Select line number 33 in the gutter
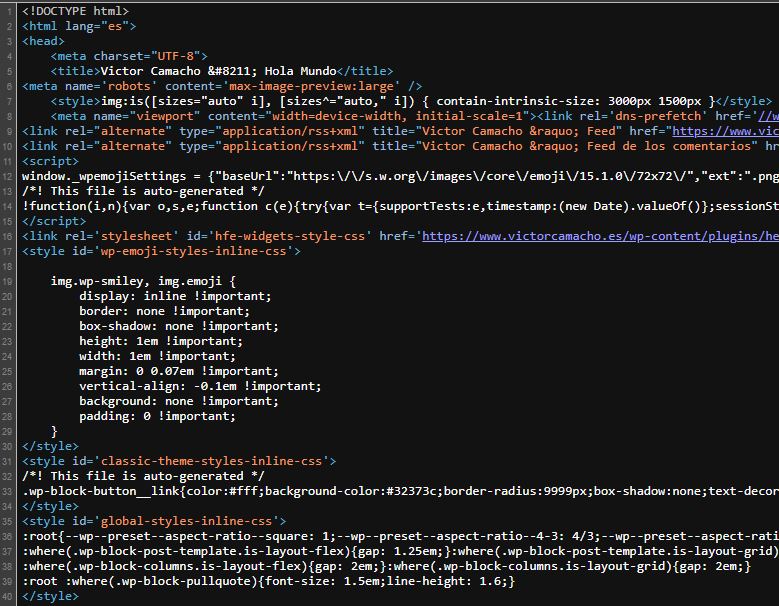 (x=7, y=491)
